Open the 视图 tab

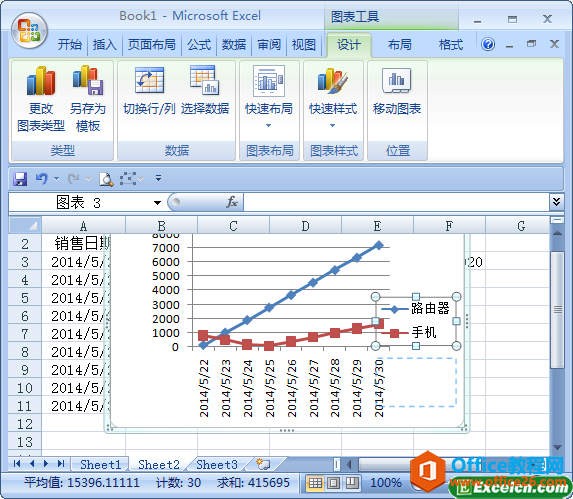coord(304,45)
